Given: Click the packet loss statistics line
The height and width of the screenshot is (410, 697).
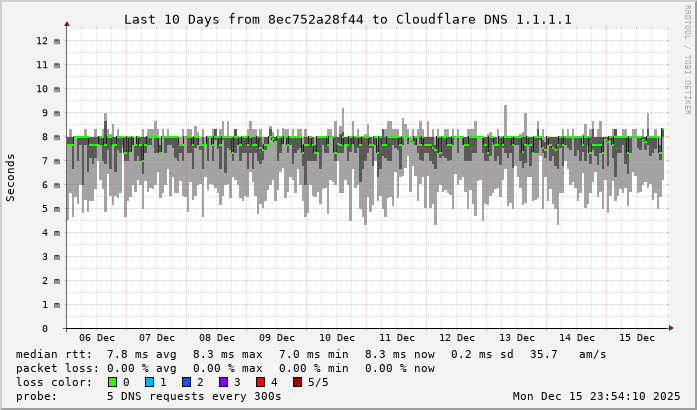Looking at the screenshot, I should click(x=225, y=368).
